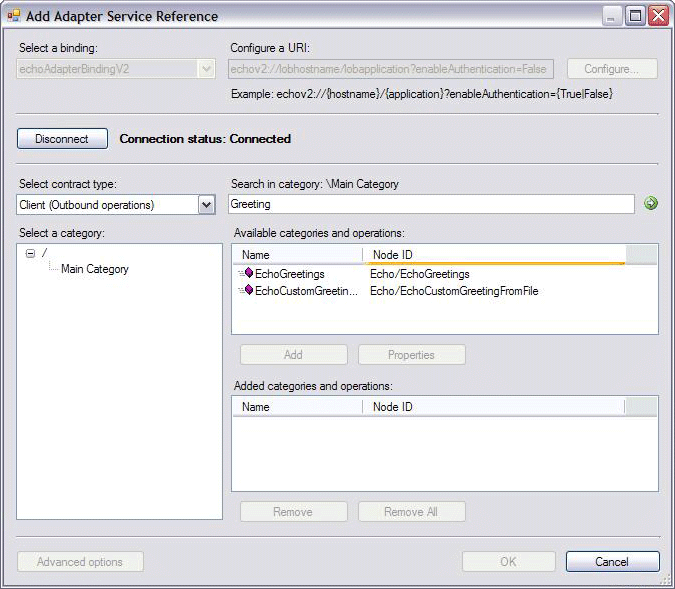Minimize the dialog window

point(611,16)
